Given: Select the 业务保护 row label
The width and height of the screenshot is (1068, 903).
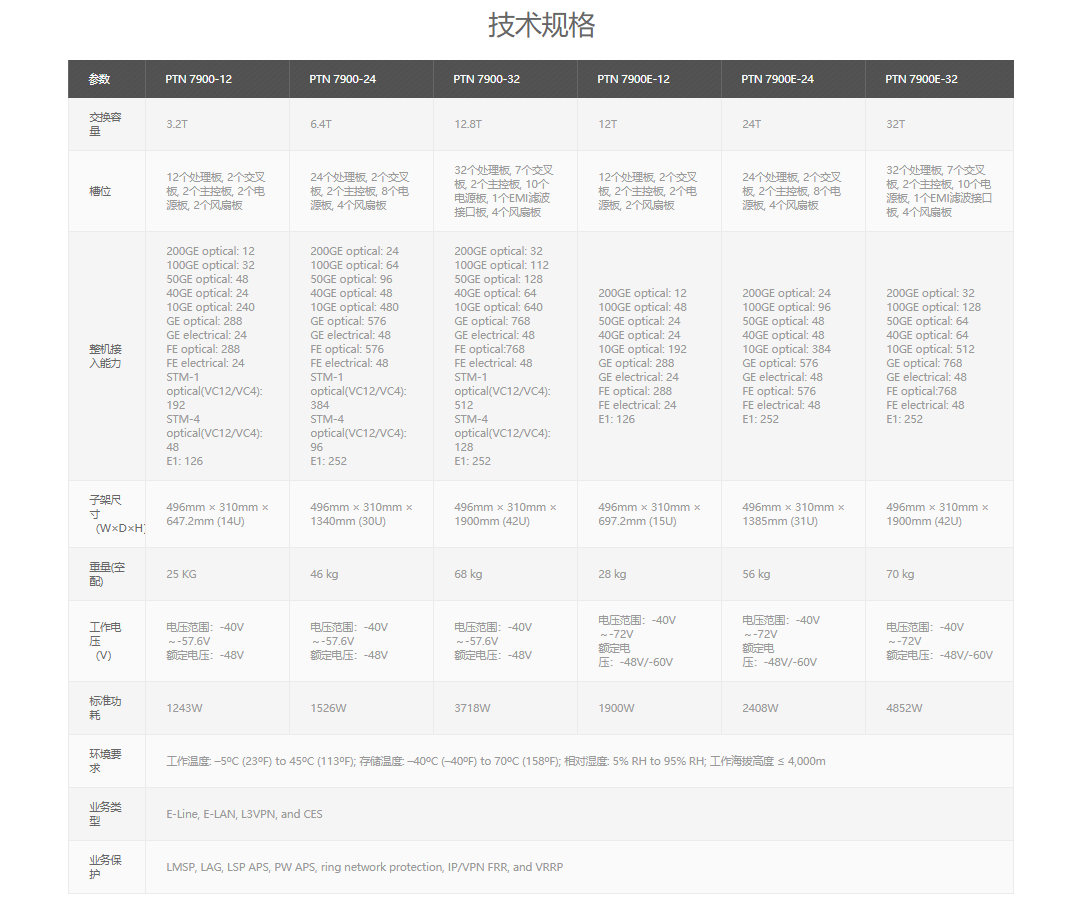Looking at the screenshot, I should pyautogui.click(x=106, y=867).
